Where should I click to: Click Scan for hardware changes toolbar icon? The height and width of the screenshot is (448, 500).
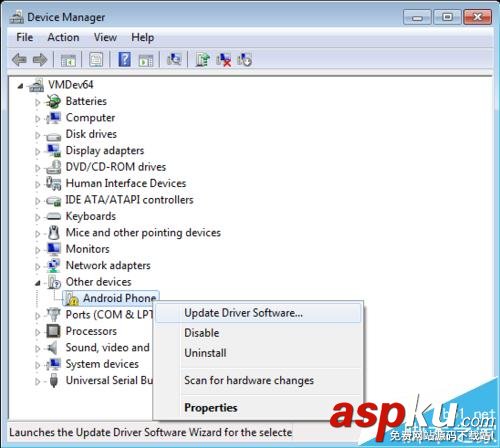click(174, 60)
